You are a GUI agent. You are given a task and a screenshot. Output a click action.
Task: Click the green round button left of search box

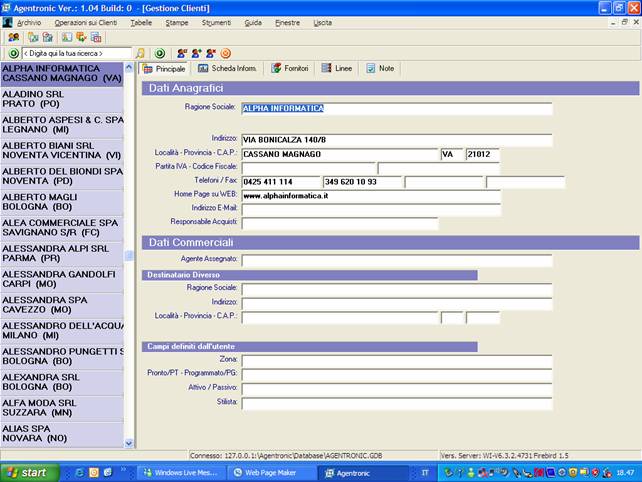pyautogui.click(x=14, y=53)
